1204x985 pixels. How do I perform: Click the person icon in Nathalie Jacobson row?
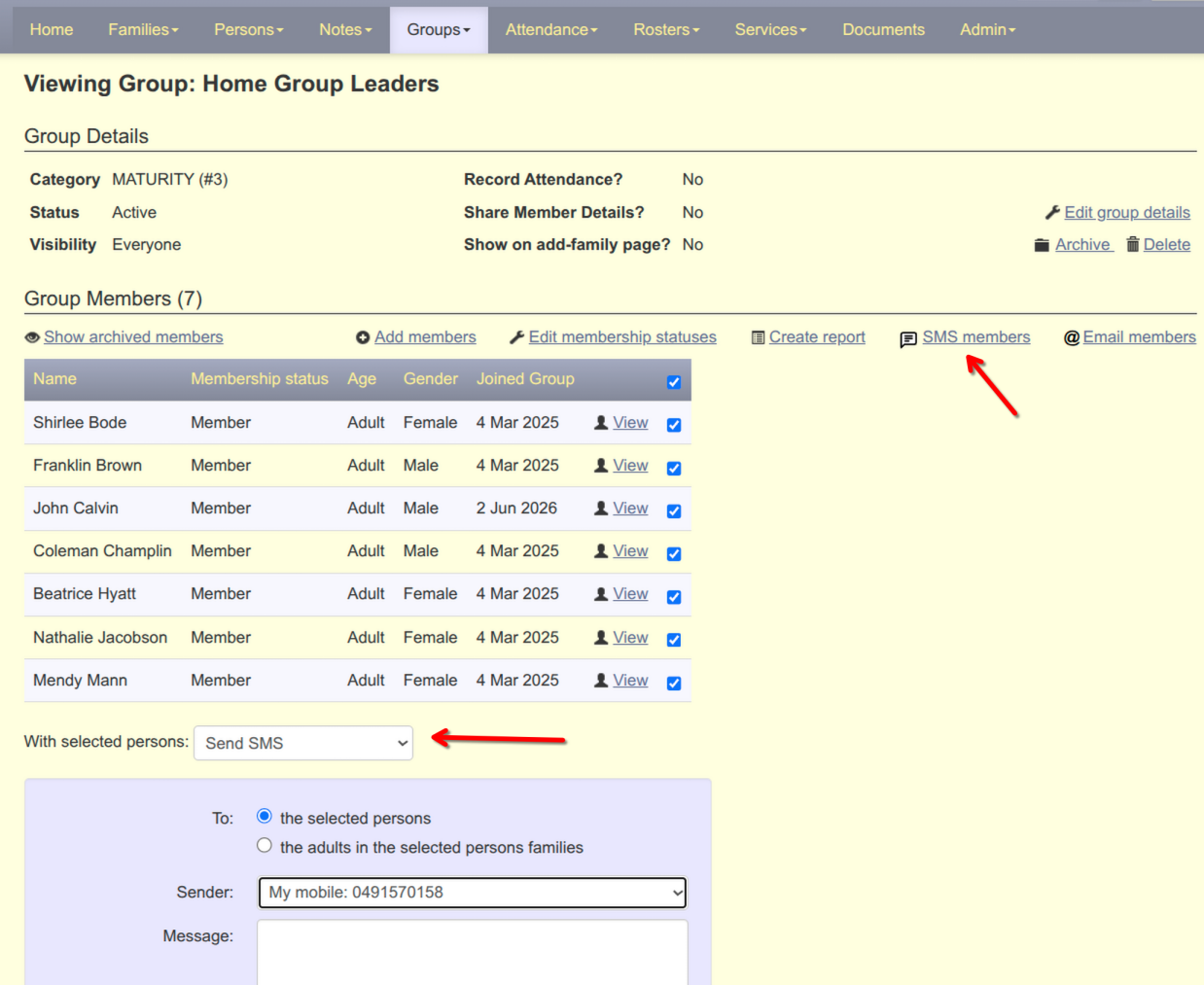(601, 638)
